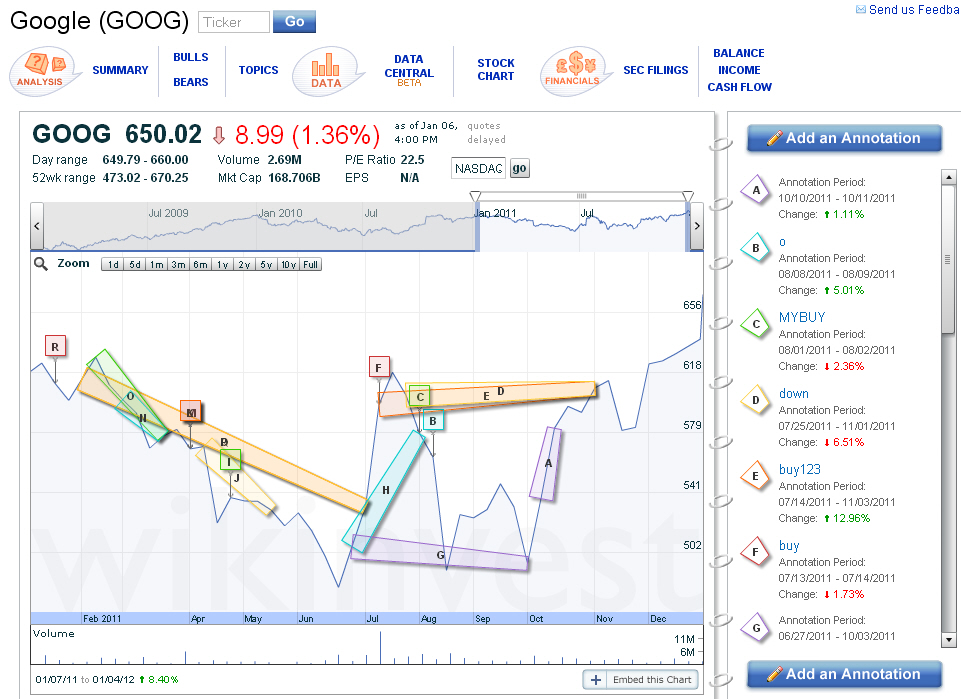Image resolution: width=961 pixels, height=699 pixels.
Task: Click the G annotation band on chart
Action: pyautogui.click(x=440, y=553)
